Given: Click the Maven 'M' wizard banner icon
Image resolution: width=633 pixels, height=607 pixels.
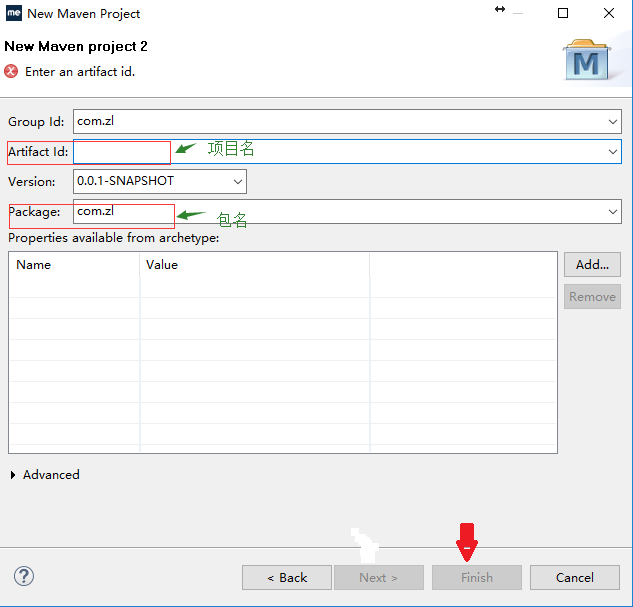Looking at the screenshot, I should coord(587,60).
